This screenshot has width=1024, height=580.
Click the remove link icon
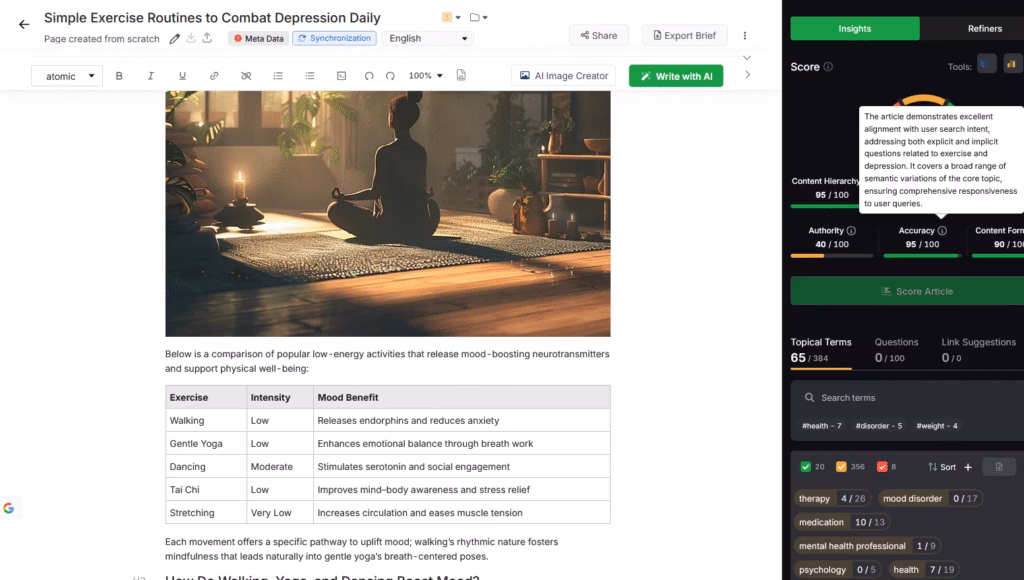[x=248, y=75]
